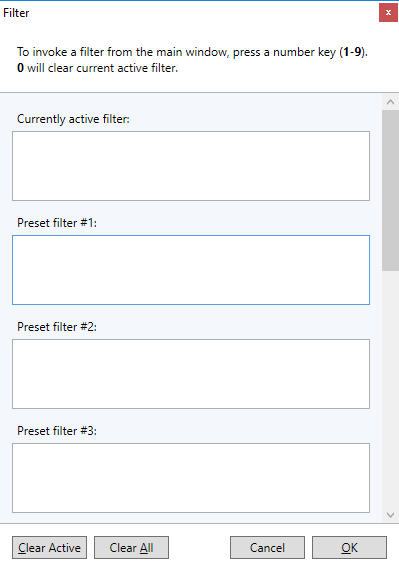
Task: Confirm the filters with OK
Action: (x=349, y=547)
